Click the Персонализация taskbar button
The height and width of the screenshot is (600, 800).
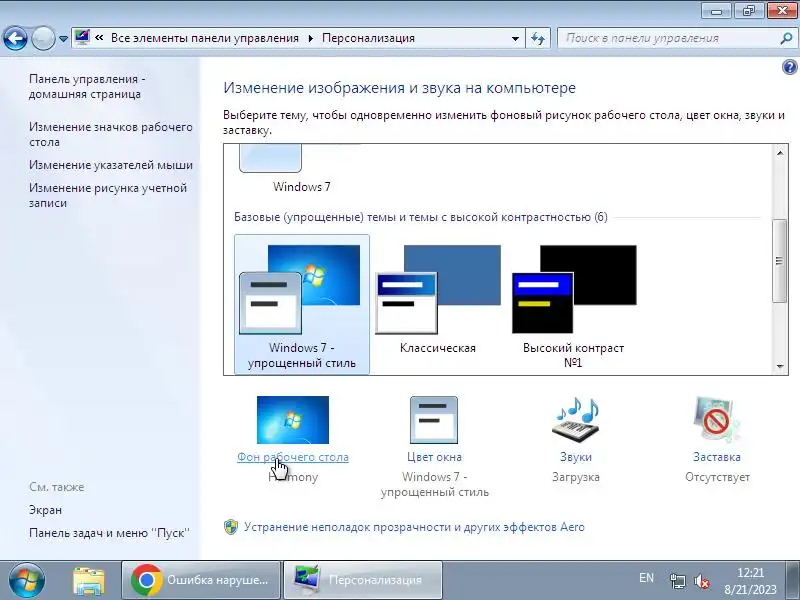(363, 580)
